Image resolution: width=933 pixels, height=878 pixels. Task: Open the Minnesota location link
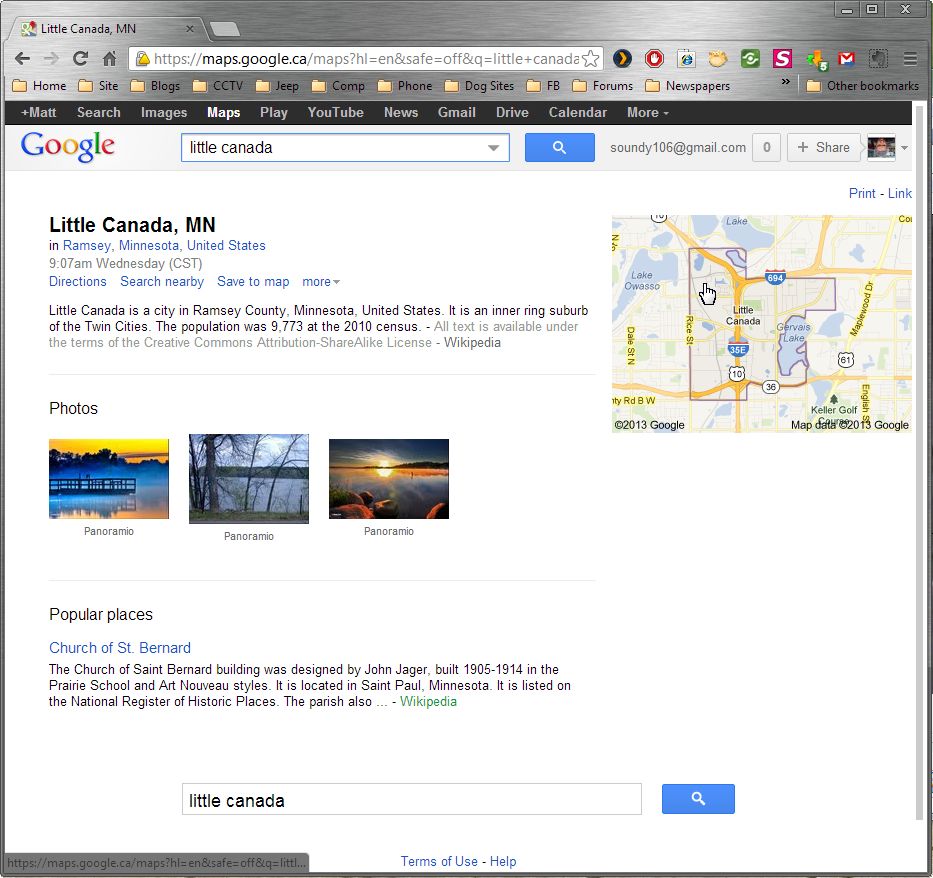pyautogui.click(x=149, y=245)
